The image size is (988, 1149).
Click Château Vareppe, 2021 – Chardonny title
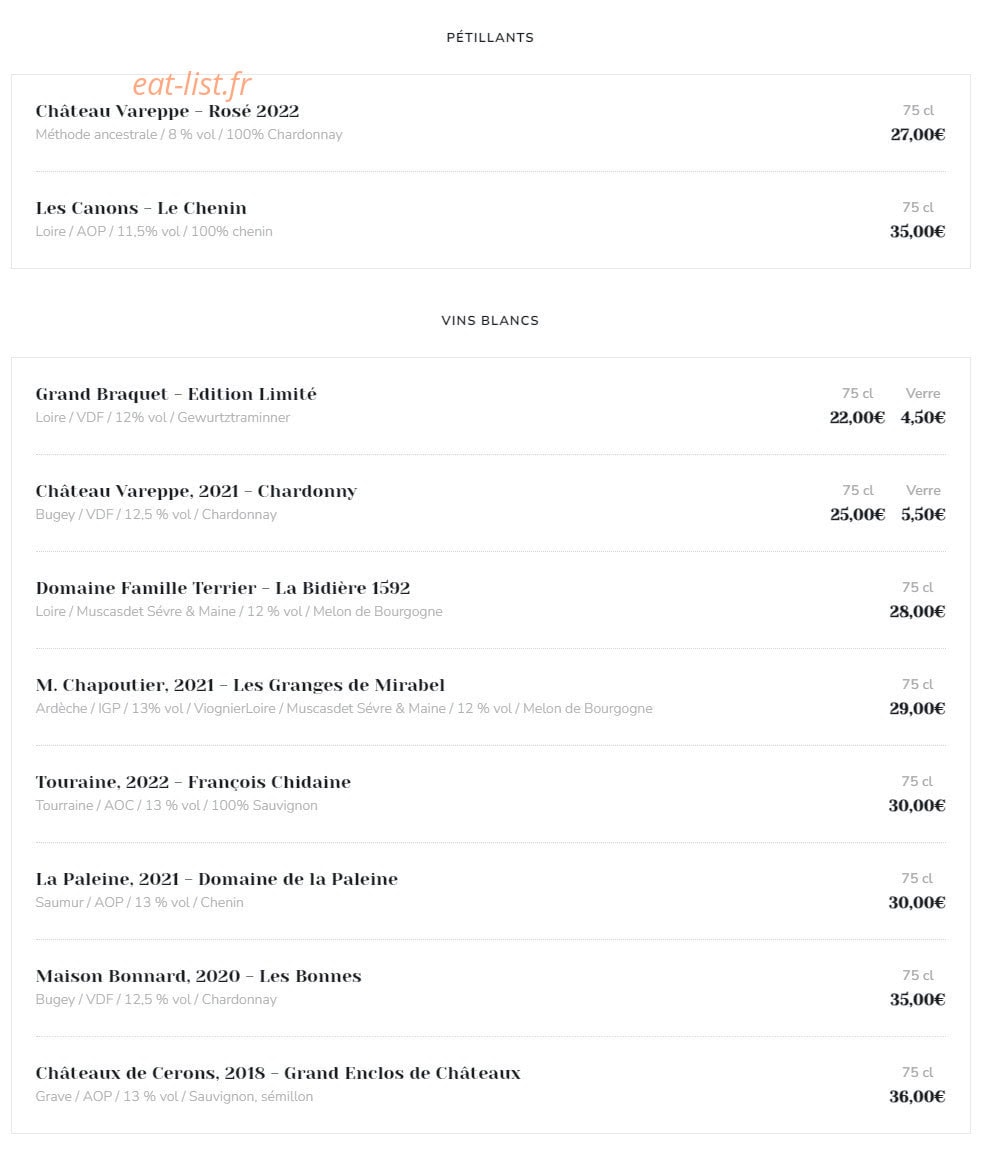pyautogui.click(x=196, y=491)
